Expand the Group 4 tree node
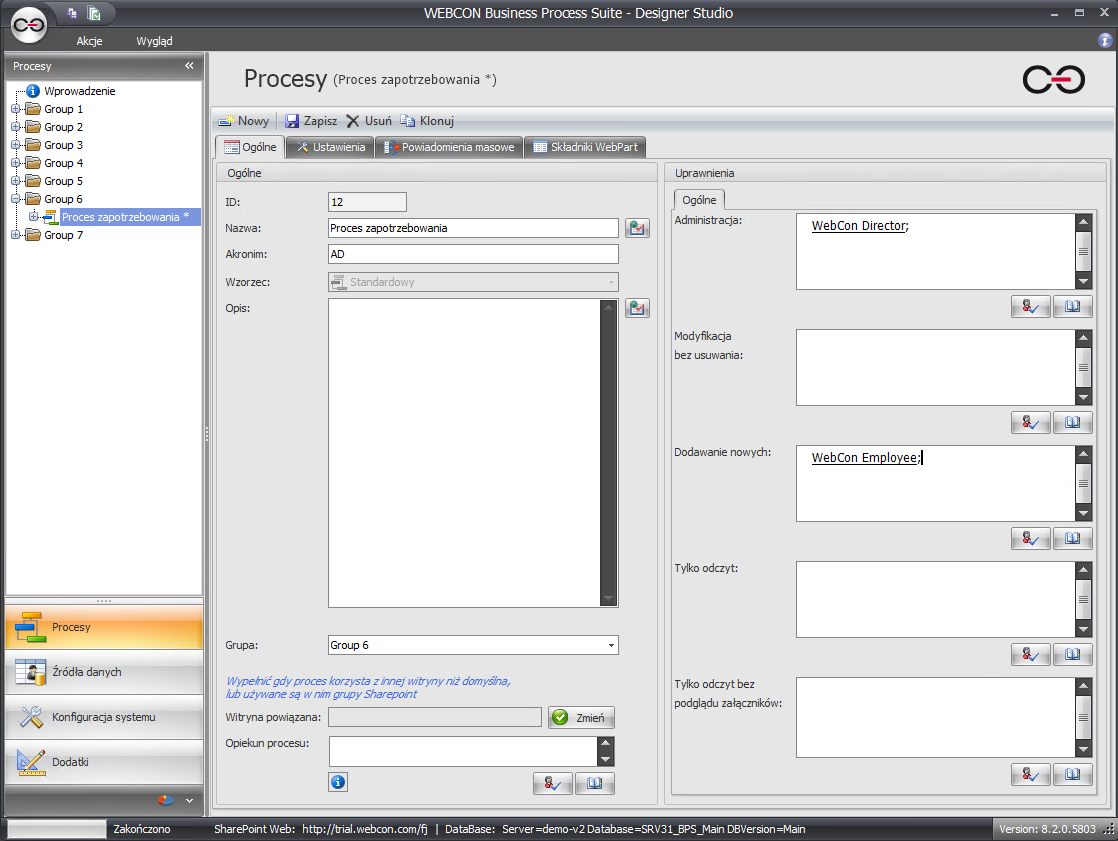1118x841 pixels. coord(16,162)
